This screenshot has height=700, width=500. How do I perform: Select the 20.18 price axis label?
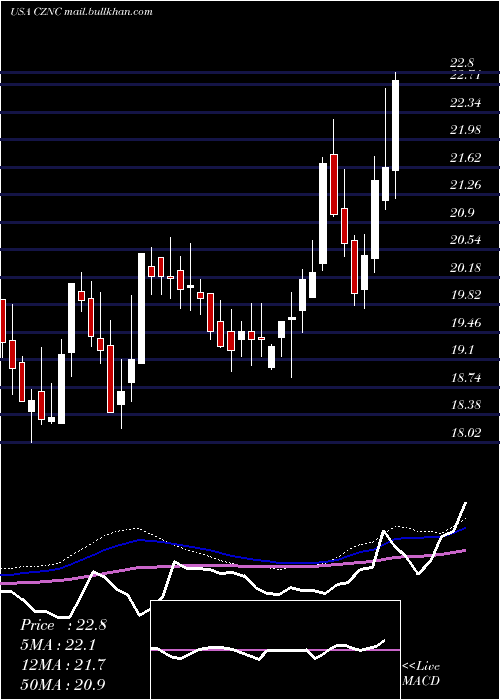[466, 268]
